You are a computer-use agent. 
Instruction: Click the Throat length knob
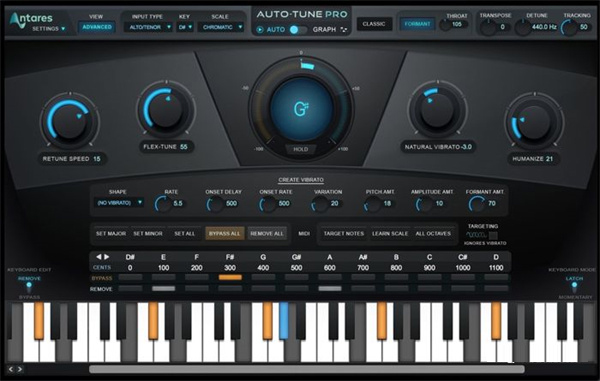445,25
